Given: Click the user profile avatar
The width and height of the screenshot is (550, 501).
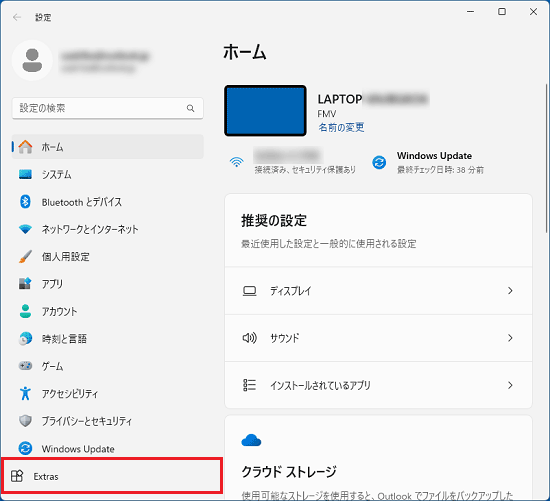Looking at the screenshot, I should 32,60.
